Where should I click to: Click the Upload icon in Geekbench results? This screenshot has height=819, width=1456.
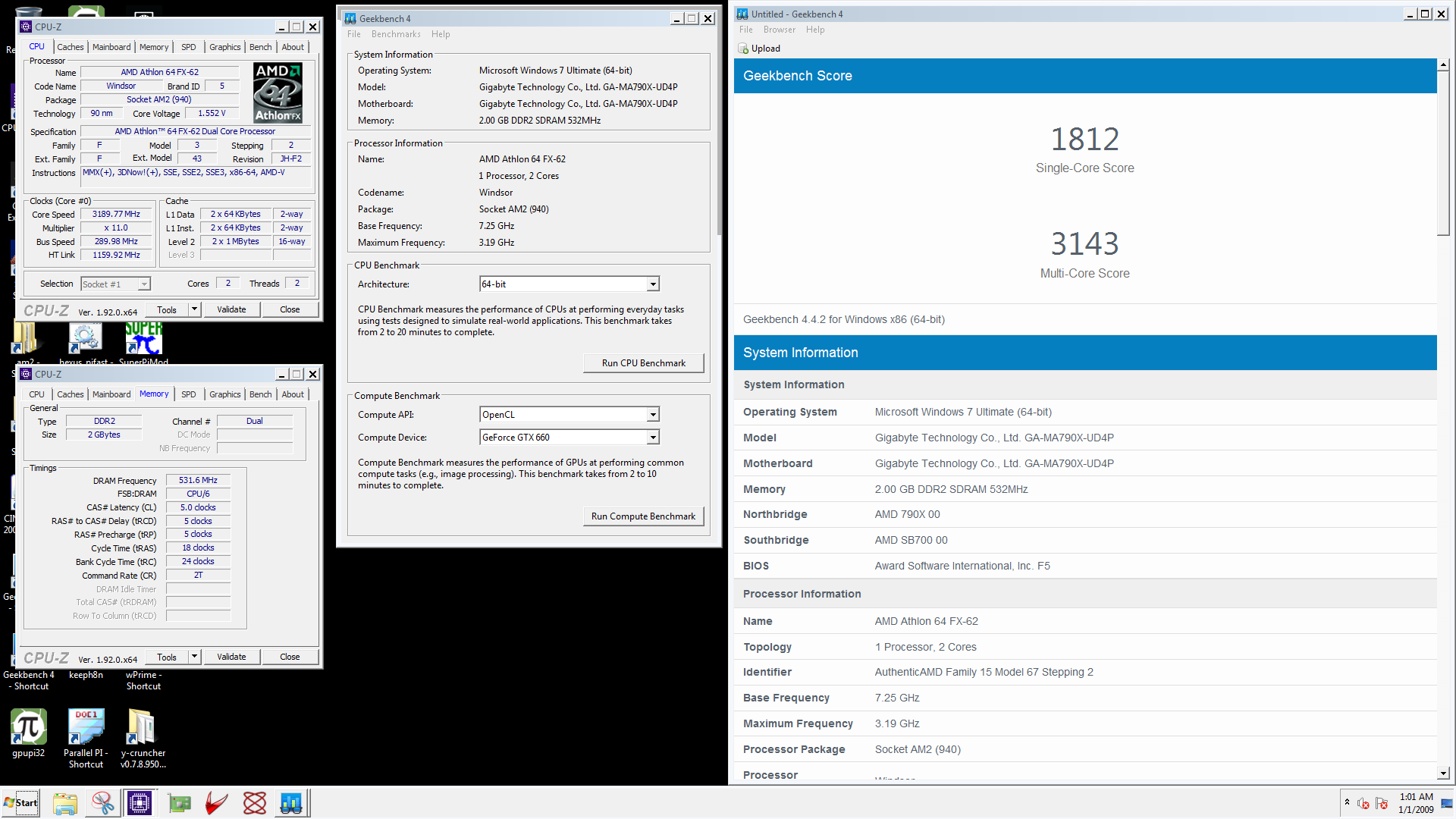[743, 49]
